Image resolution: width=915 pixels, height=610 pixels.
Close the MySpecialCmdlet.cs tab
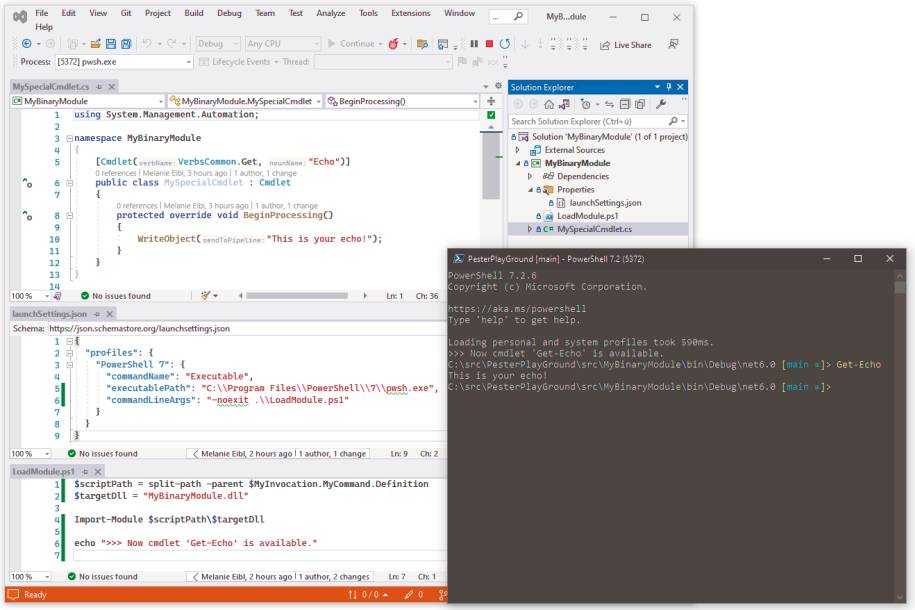click(111, 86)
